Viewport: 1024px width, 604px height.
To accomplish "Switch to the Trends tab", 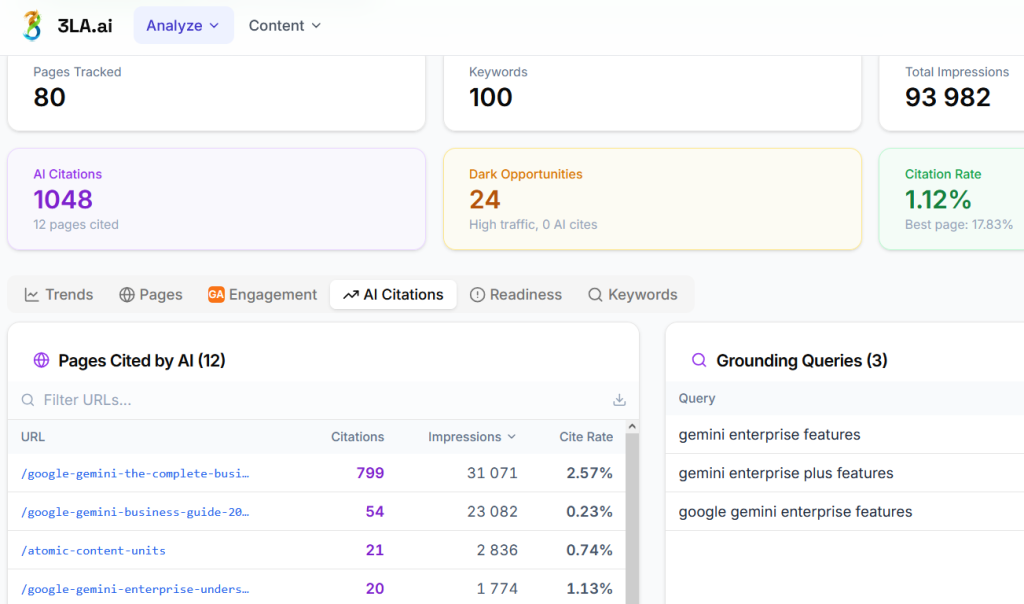I will pyautogui.click(x=59, y=294).
